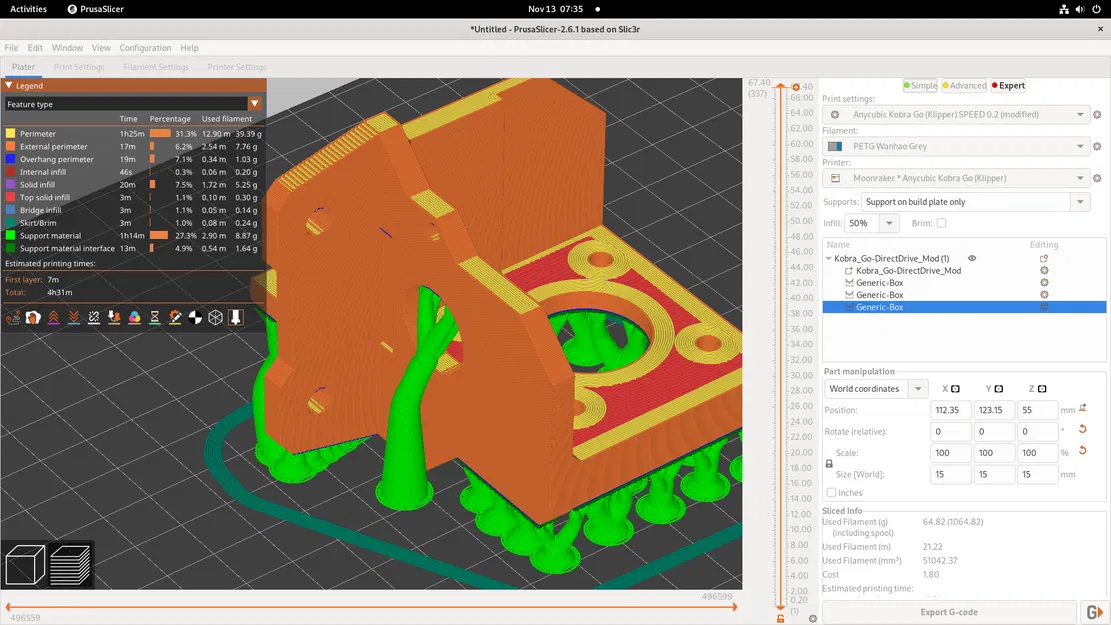Collapse the Kobra_Go-DirectDrive_Mod tree item
Image resolution: width=1111 pixels, height=625 pixels.
[x=828, y=259]
